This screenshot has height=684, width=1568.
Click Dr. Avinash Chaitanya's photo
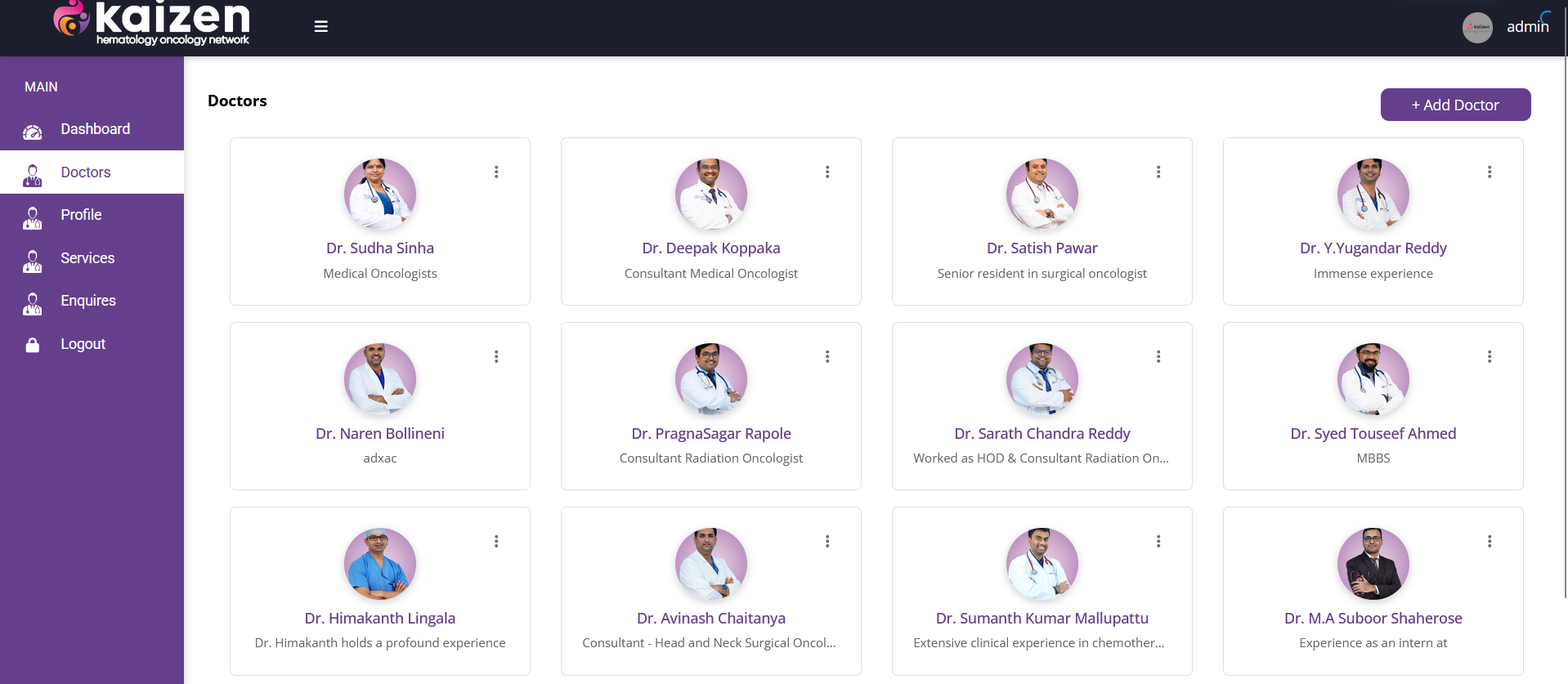[x=711, y=564]
